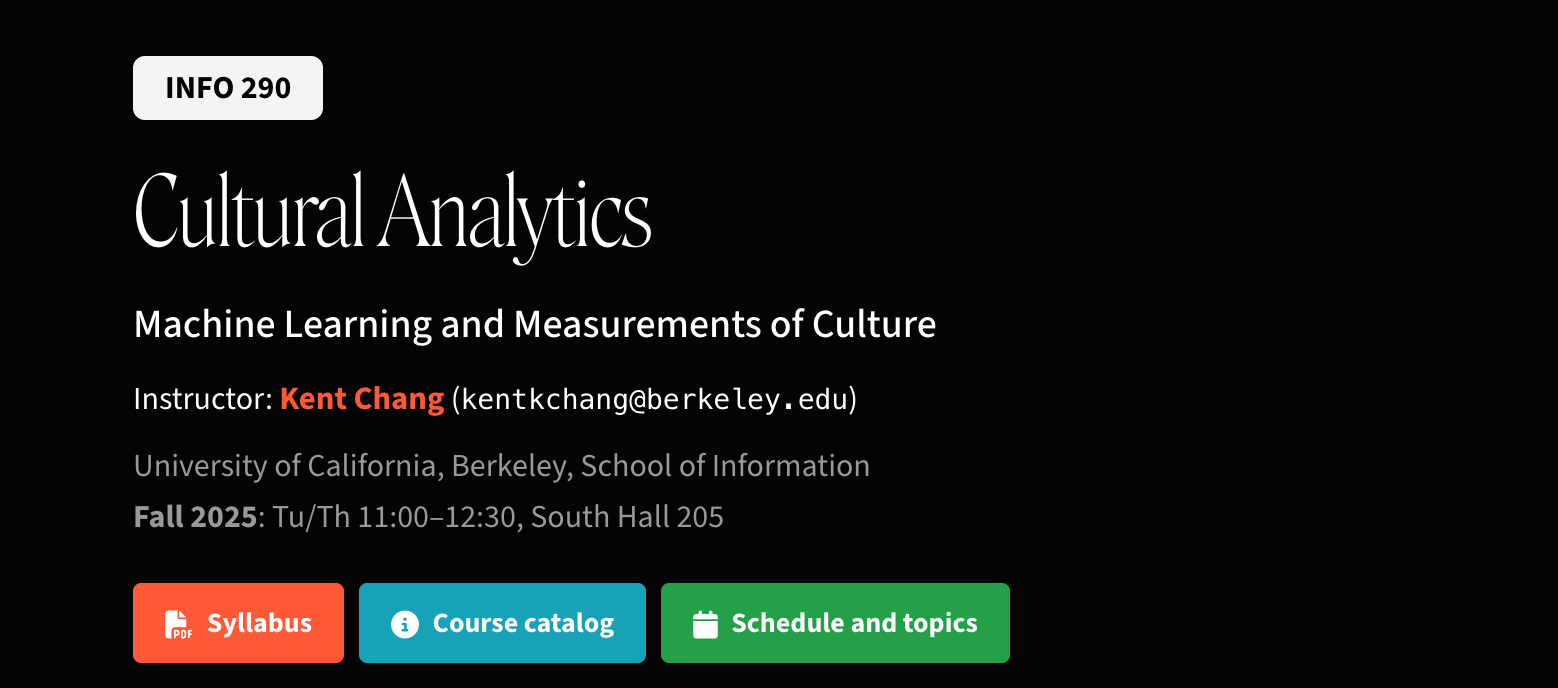This screenshot has height=688, width=1558.
Task: Click the word Cultural in the heading
Action: click(248, 212)
